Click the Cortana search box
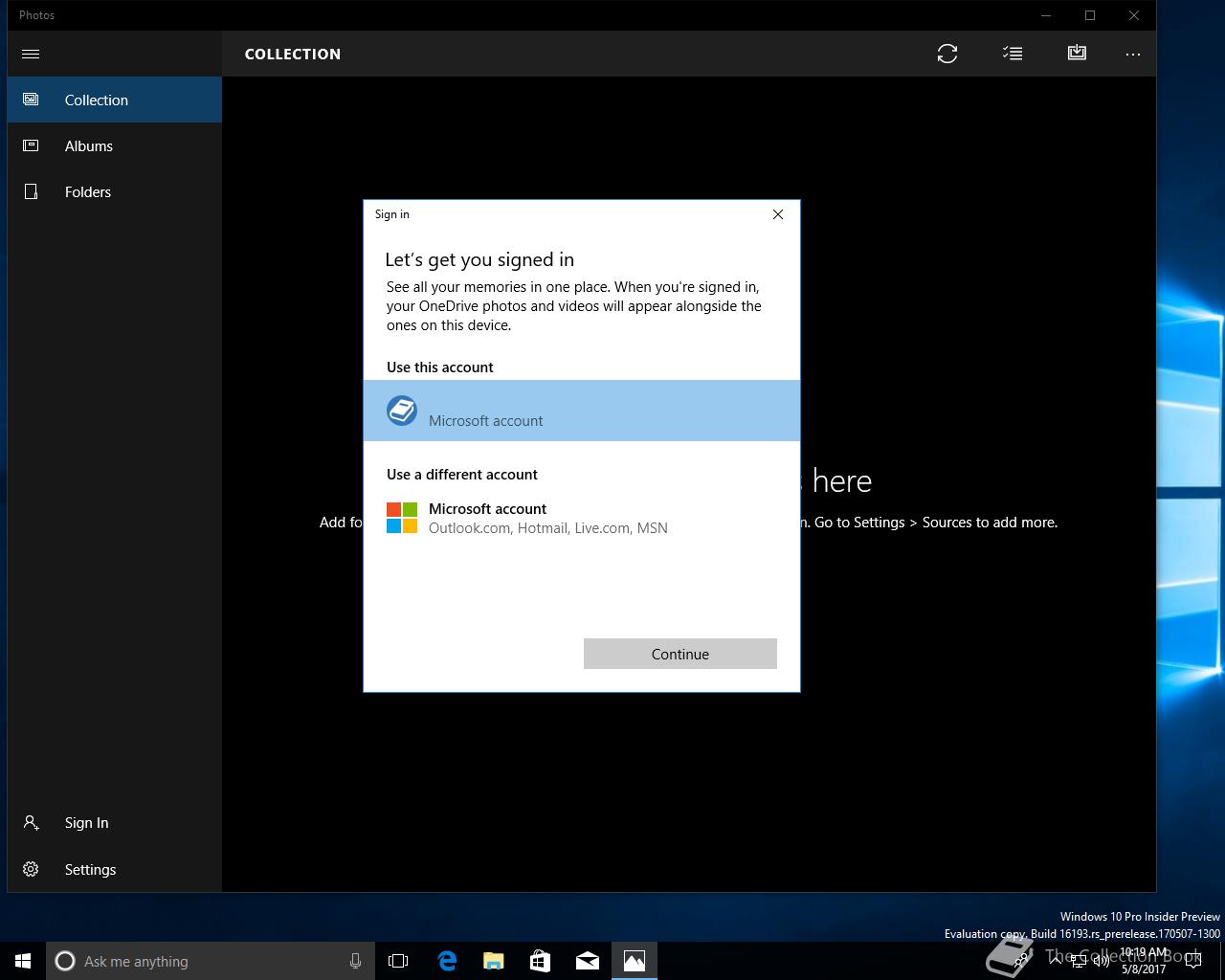 (x=201, y=961)
